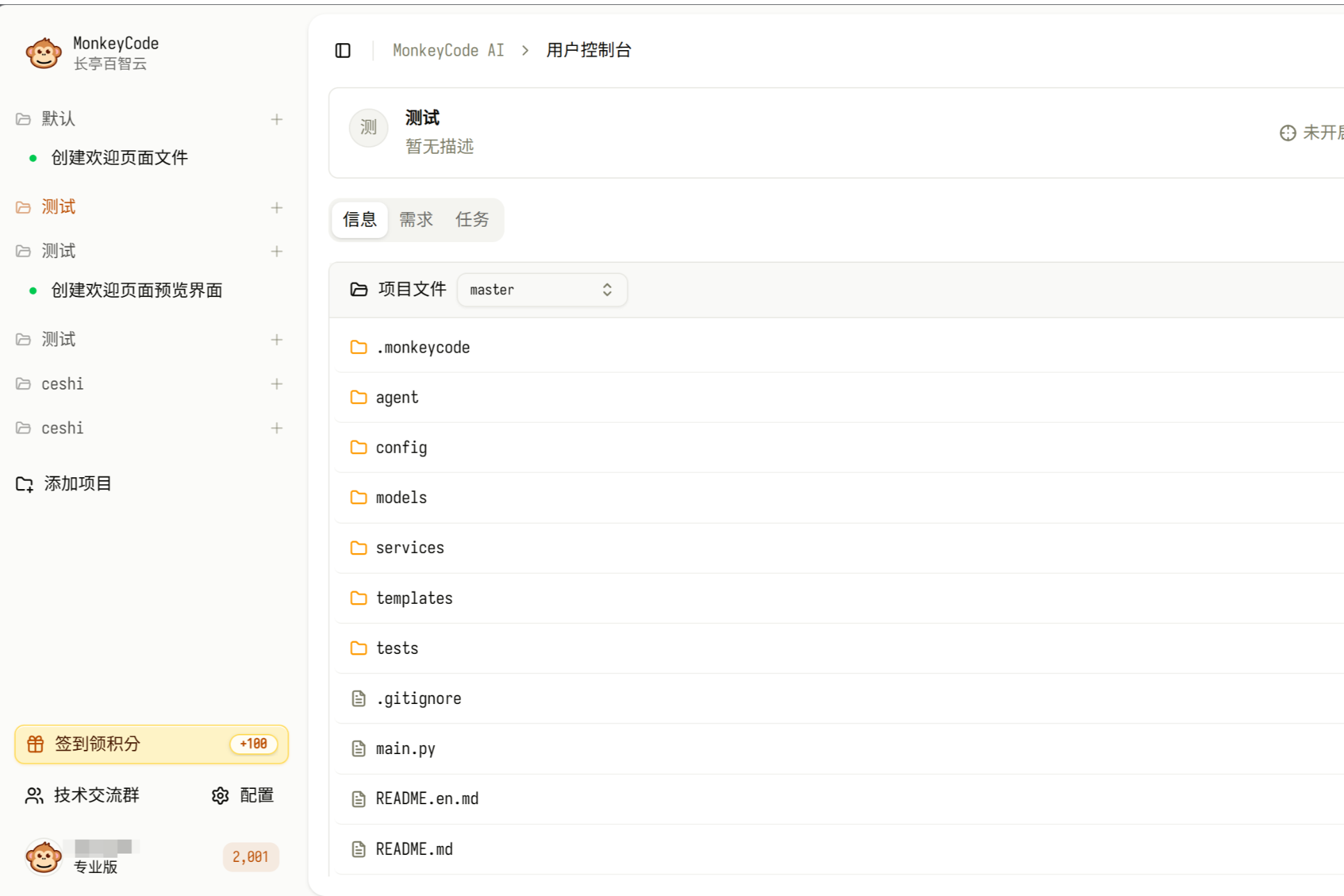Switch to the 任务 tab

[472, 220]
